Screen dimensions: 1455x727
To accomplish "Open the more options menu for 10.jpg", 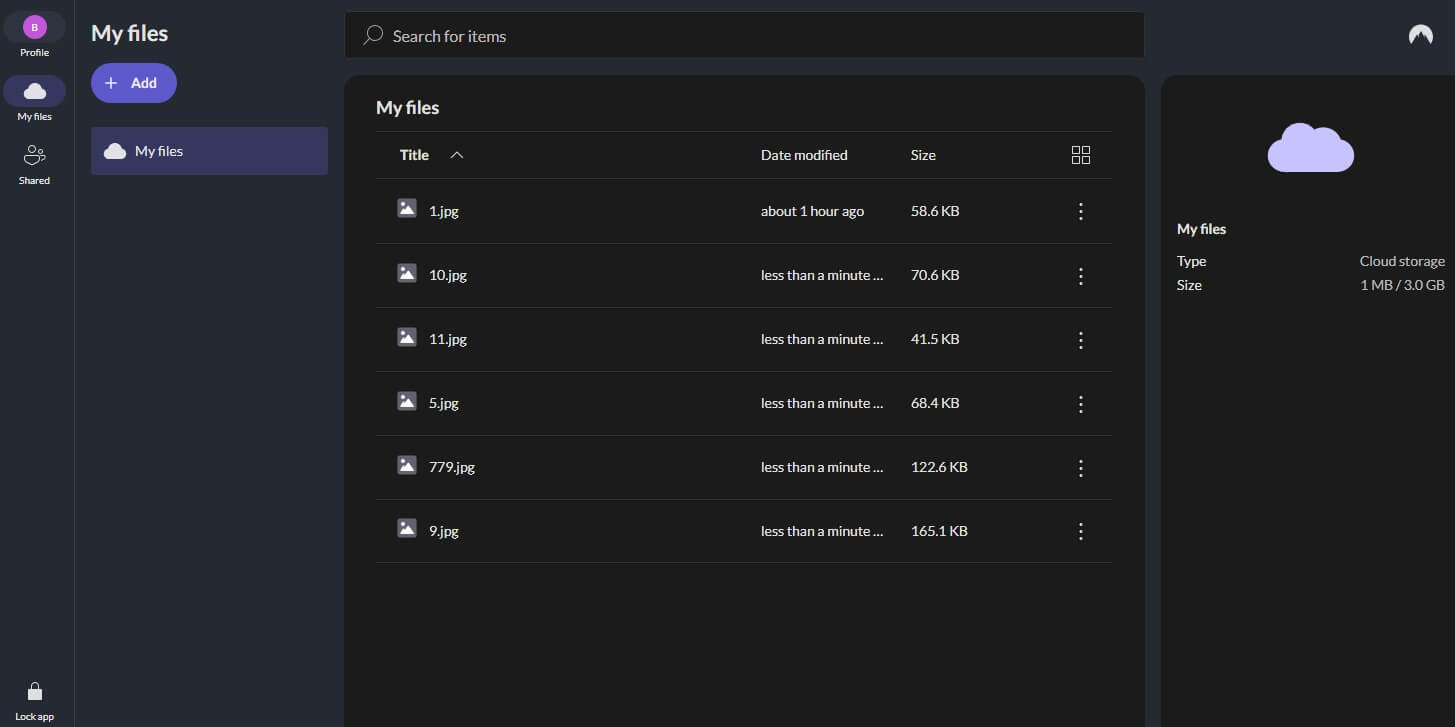I will pyautogui.click(x=1080, y=275).
